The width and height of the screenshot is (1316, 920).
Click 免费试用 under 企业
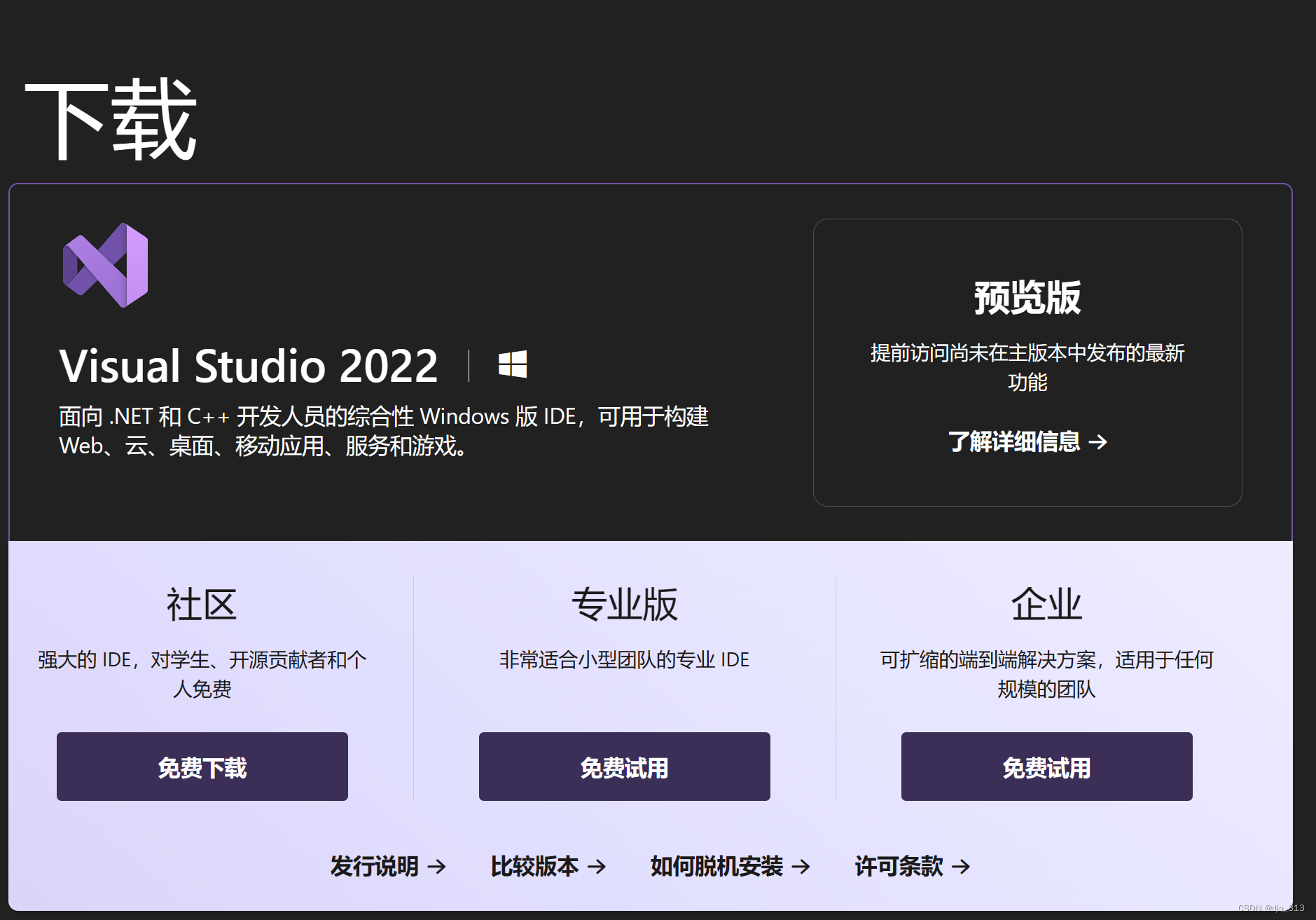point(1047,767)
